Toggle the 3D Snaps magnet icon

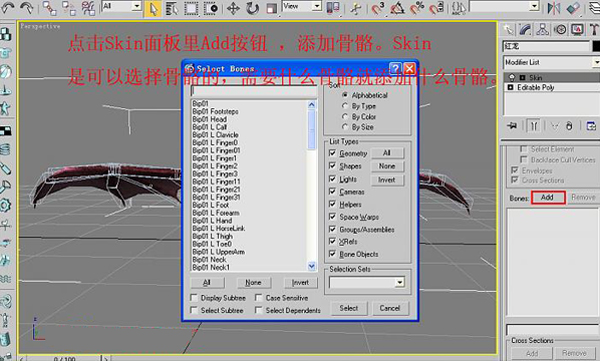pos(378,8)
